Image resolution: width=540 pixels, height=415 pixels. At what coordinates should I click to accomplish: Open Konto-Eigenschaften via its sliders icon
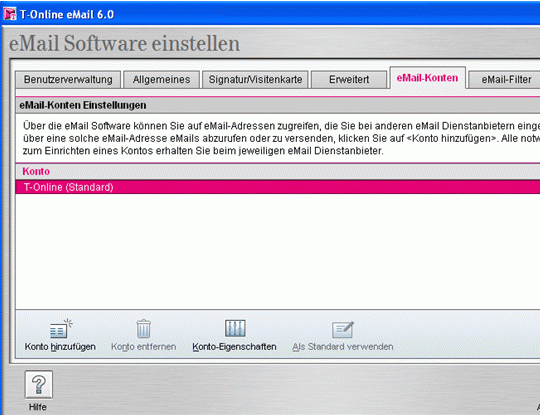(235, 328)
